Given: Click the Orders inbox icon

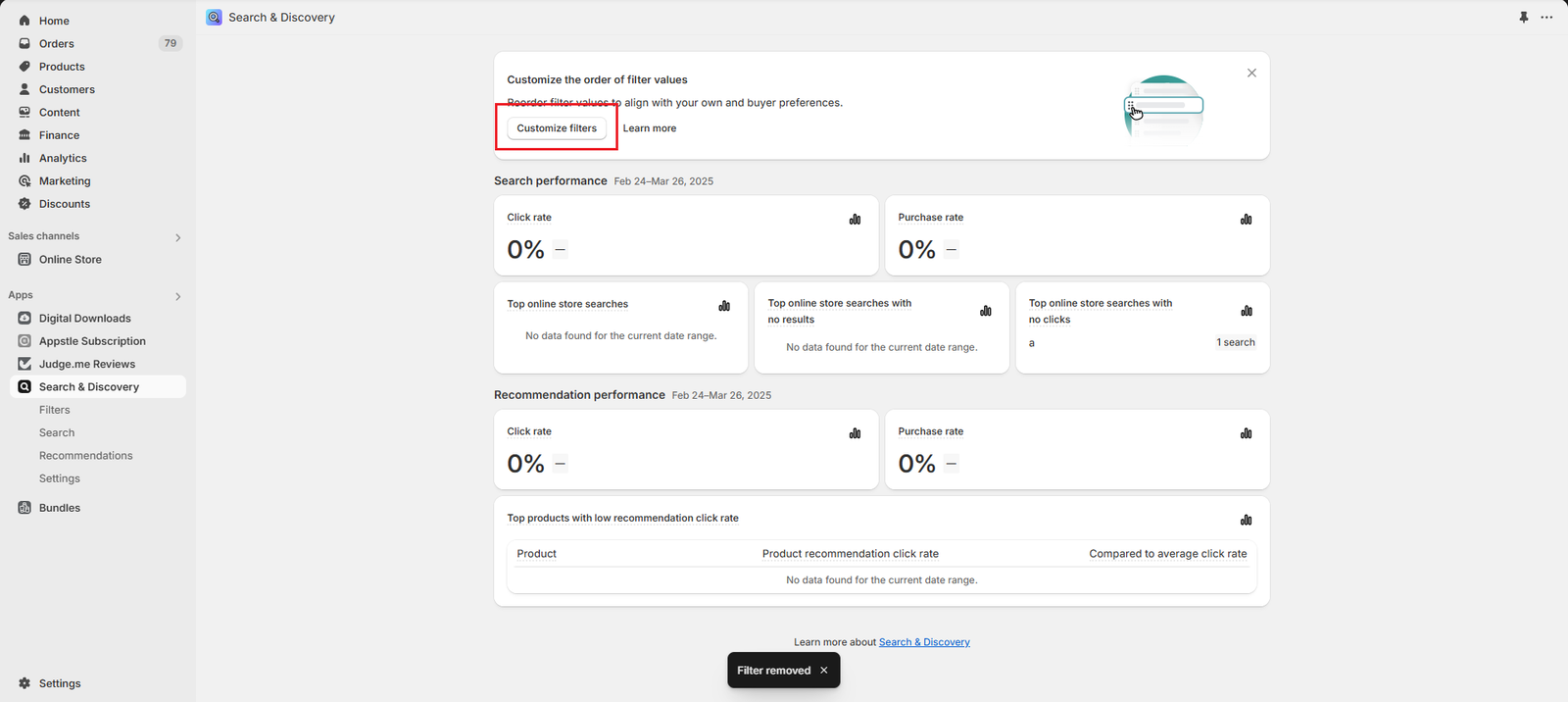Looking at the screenshot, I should click(24, 43).
